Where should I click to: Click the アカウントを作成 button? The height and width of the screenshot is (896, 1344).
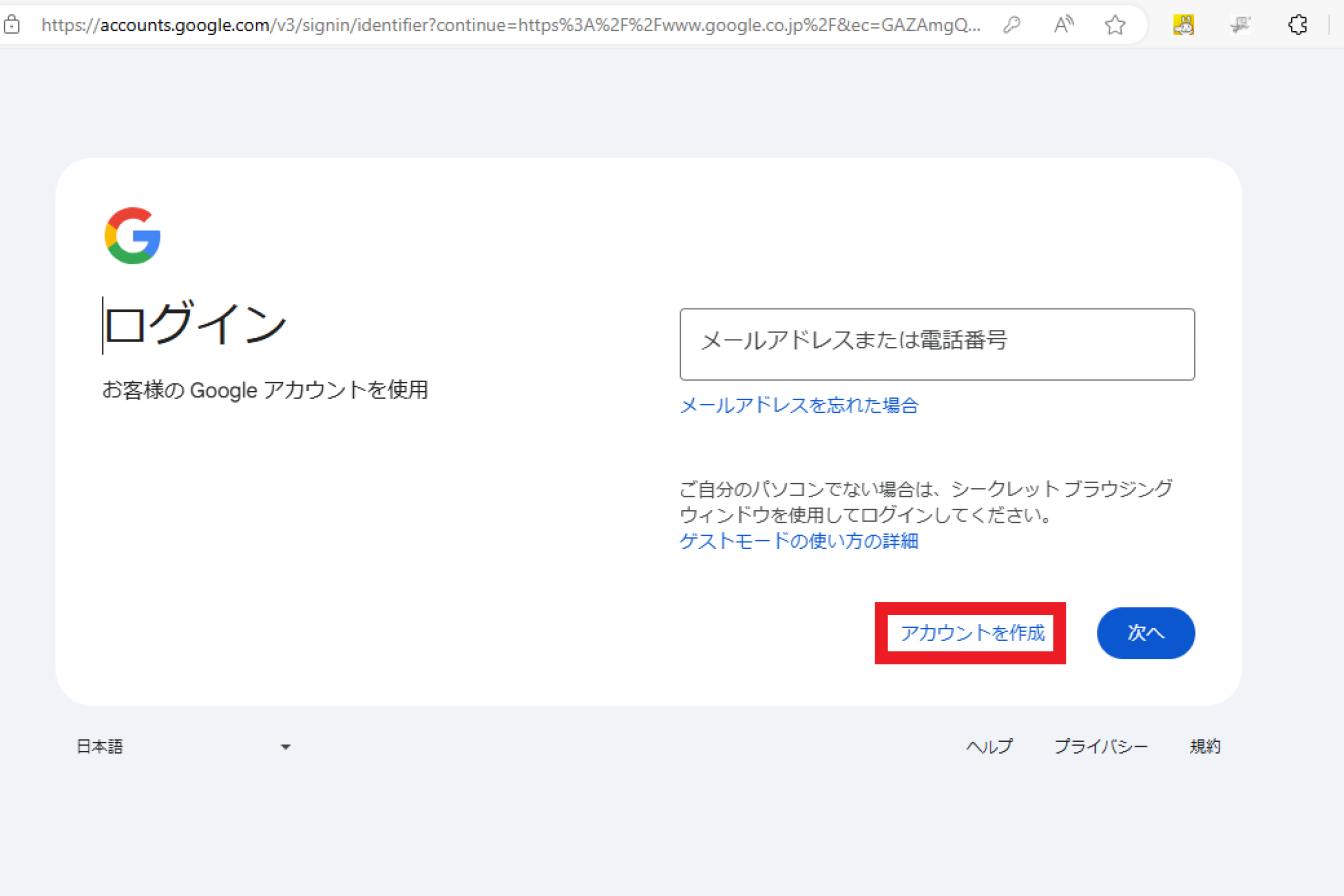(971, 633)
